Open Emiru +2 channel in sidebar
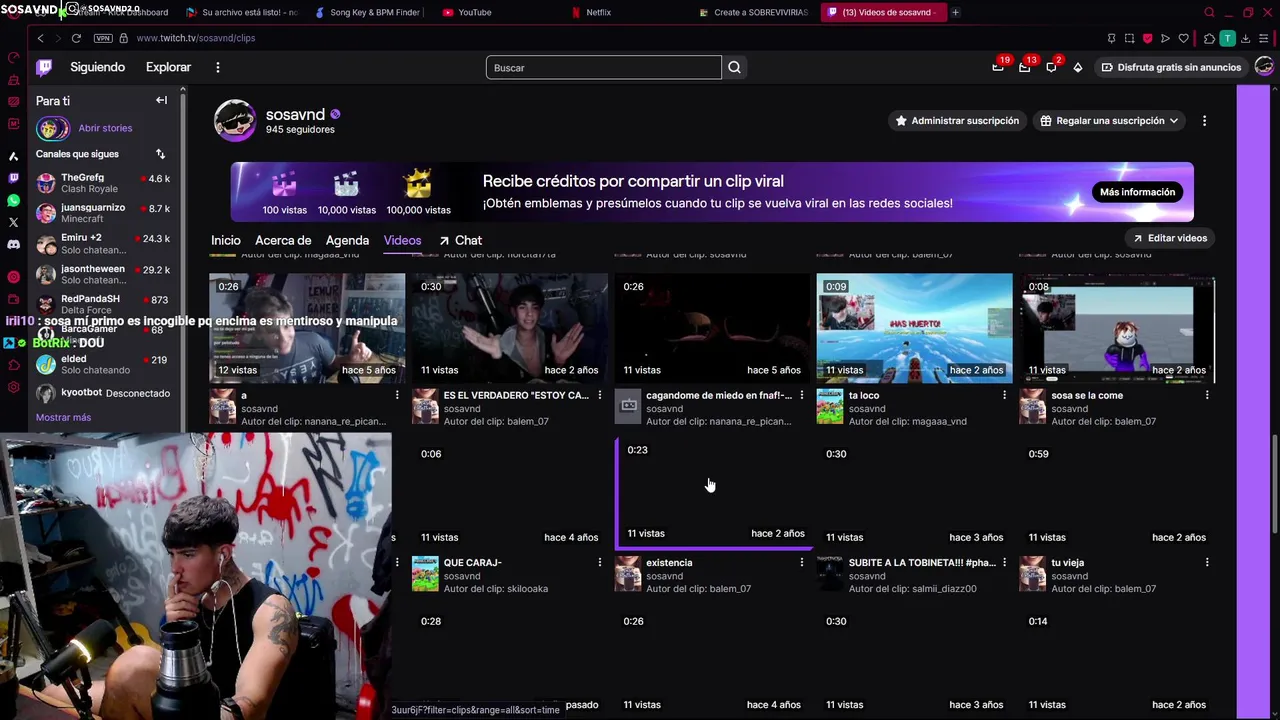This screenshot has height=720, width=1280. click(x=104, y=244)
